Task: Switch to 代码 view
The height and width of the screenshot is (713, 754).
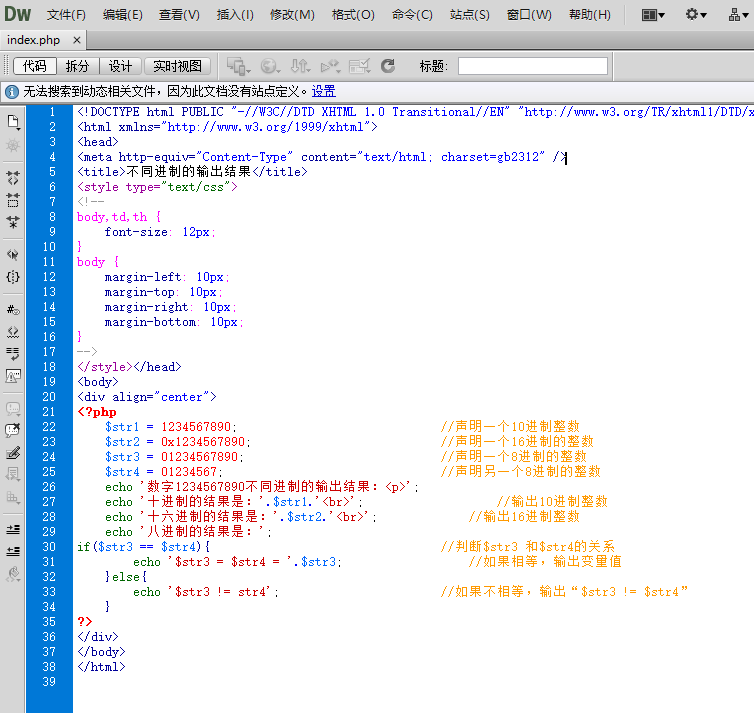Action: point(35,66)
